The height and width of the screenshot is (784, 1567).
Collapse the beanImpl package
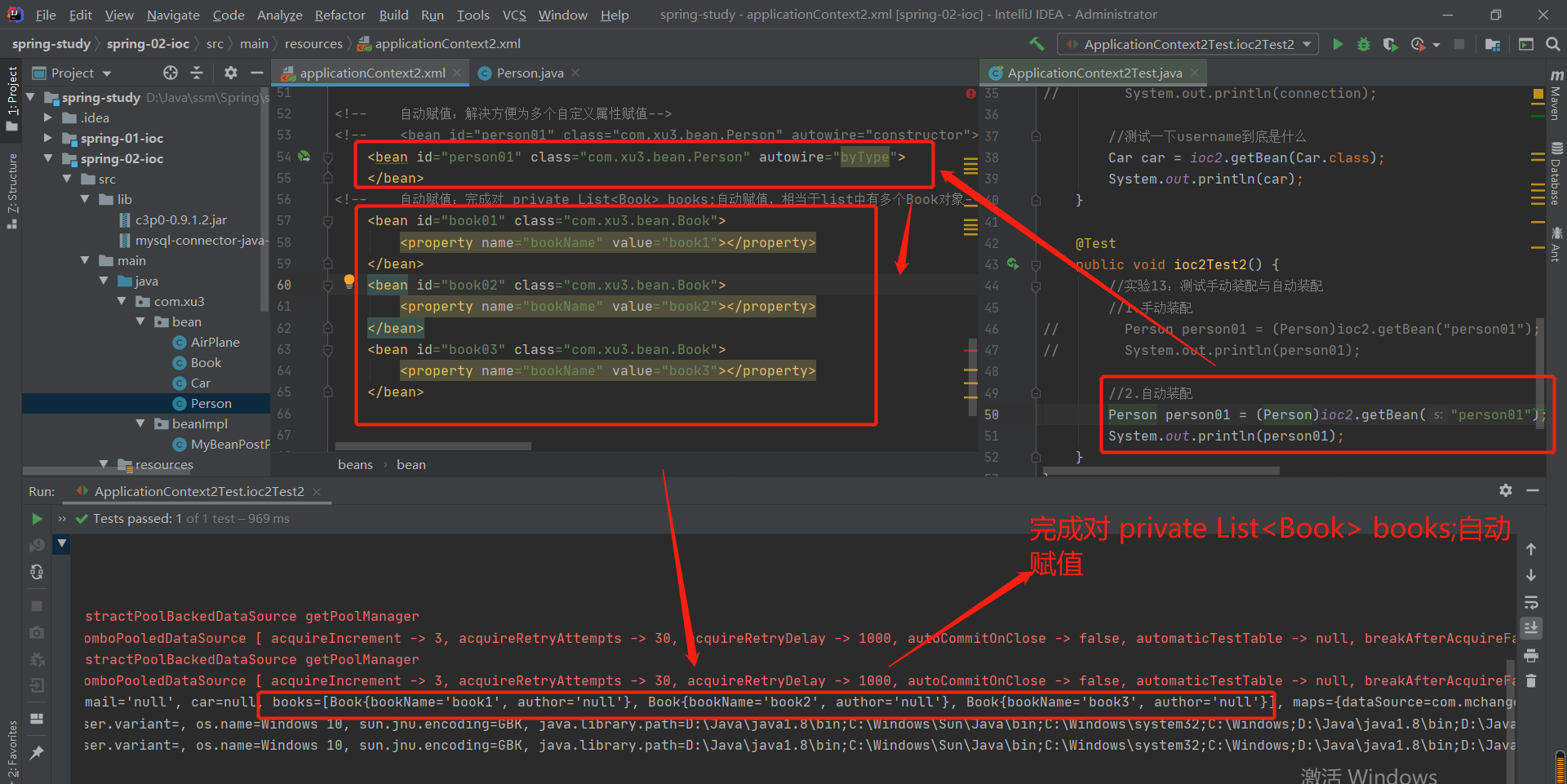point(140,423)
